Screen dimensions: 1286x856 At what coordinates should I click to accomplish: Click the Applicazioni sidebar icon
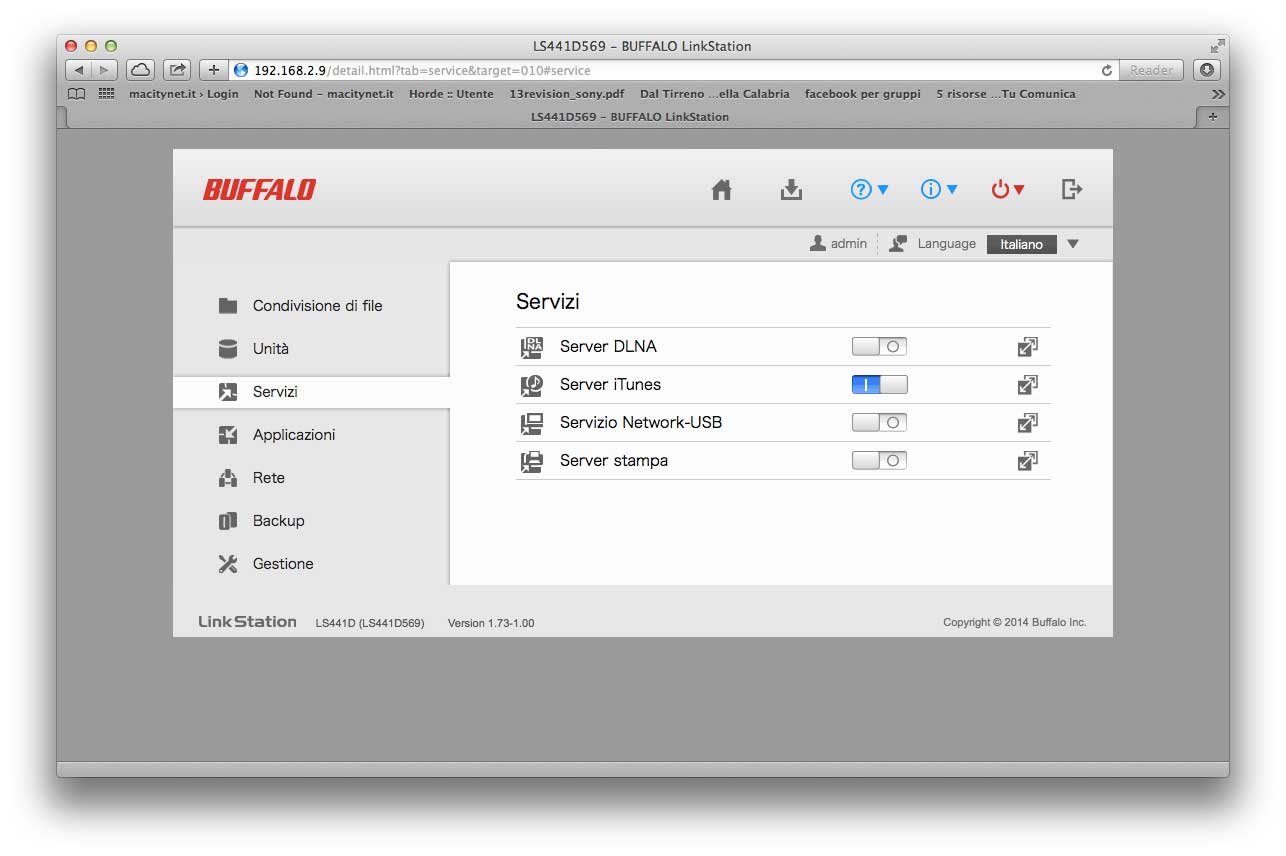[228, 435]
